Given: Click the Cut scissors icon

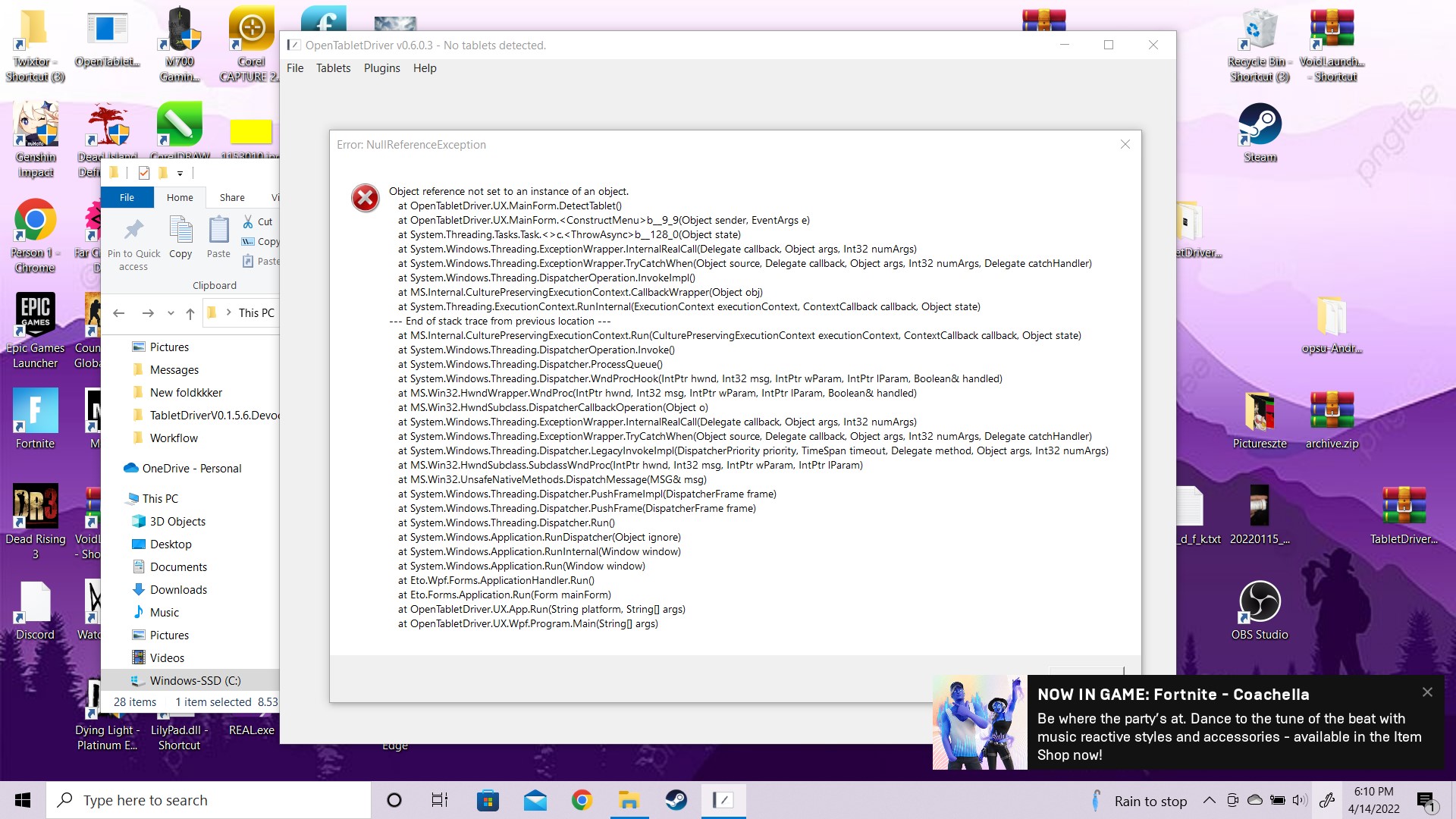Looking at the screenshot, I should 248,221.
